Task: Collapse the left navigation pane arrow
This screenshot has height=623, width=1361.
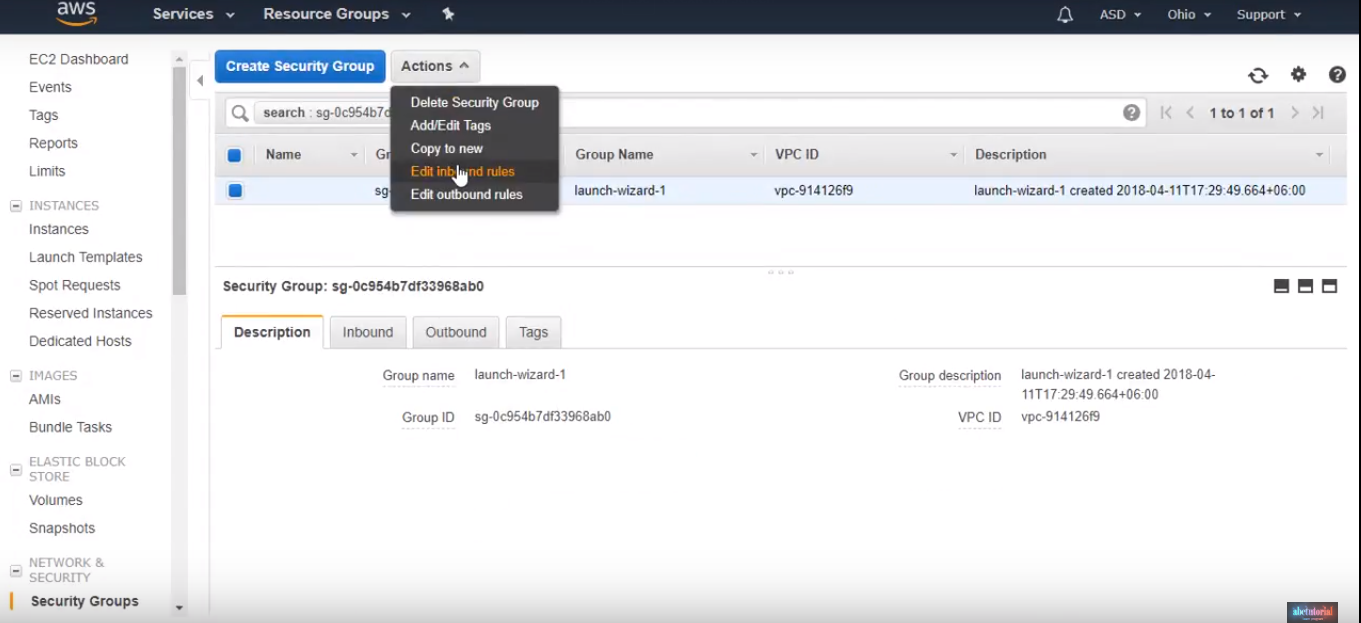Action: 200,80
